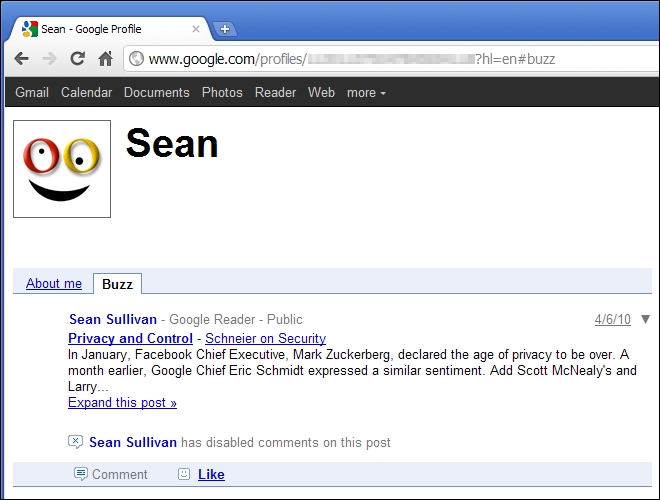Open Web in the top bar

click(x=322, y=92)
